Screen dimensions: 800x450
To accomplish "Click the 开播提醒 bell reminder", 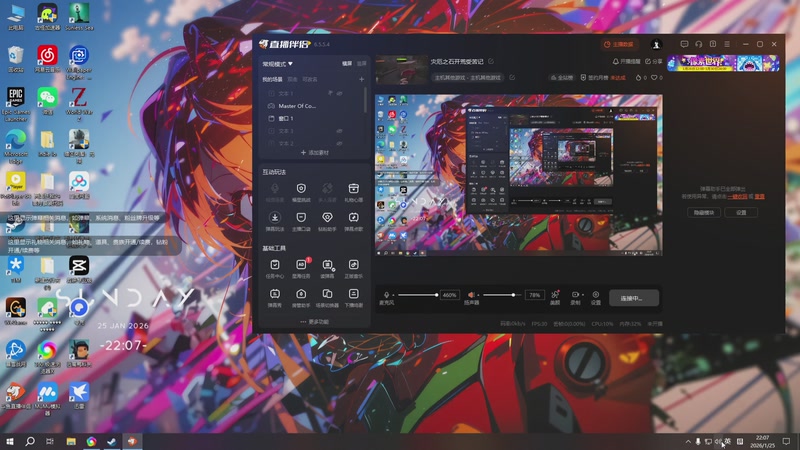I will point(626,61).
